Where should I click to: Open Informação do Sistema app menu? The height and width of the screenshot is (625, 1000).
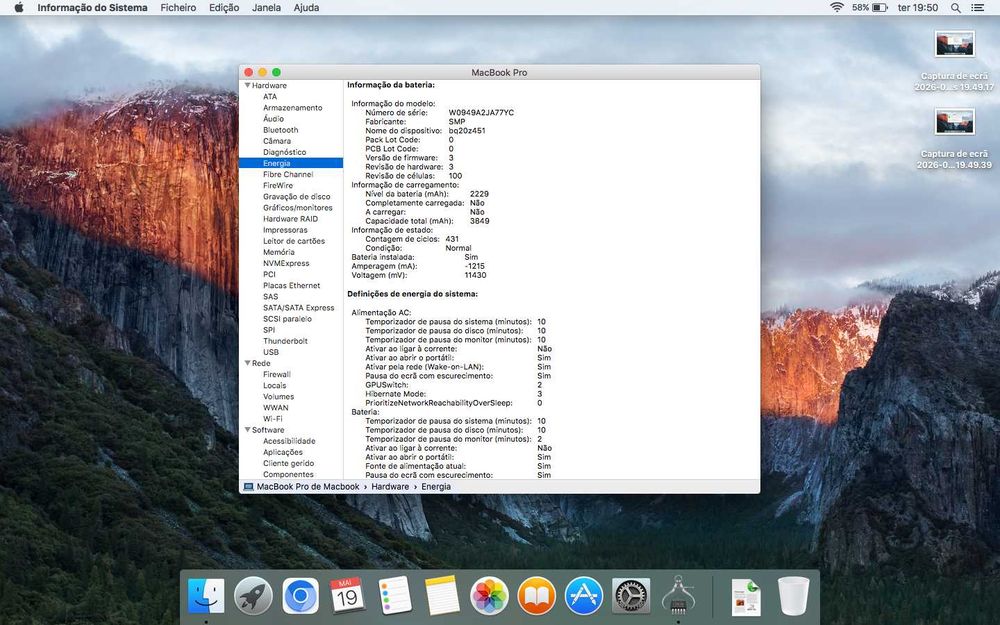(92, 8)
